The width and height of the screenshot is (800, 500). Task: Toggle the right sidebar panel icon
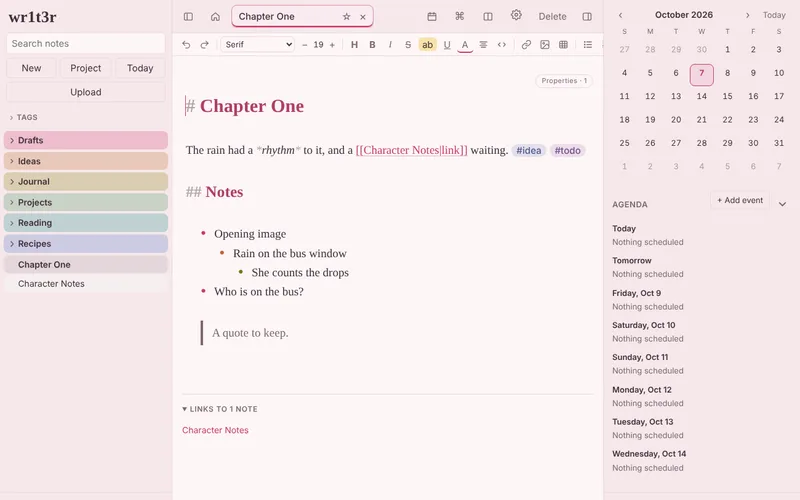(x=587, y=16)
